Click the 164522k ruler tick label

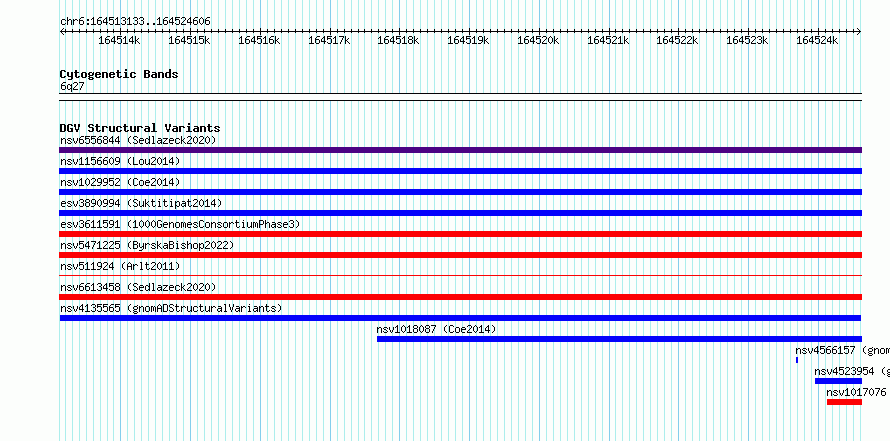tap(677, 40)
